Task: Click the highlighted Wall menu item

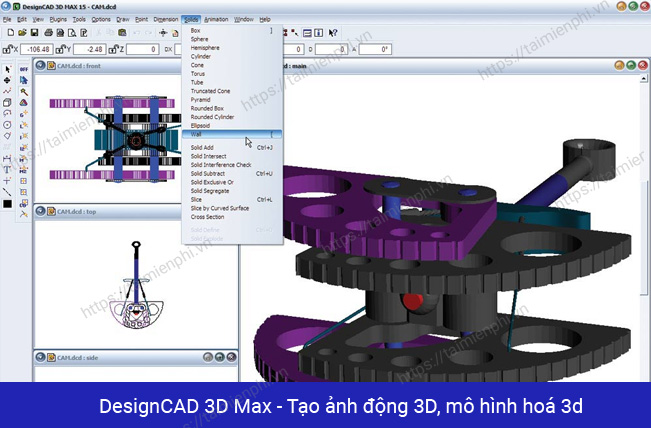Action: point(232,134)
